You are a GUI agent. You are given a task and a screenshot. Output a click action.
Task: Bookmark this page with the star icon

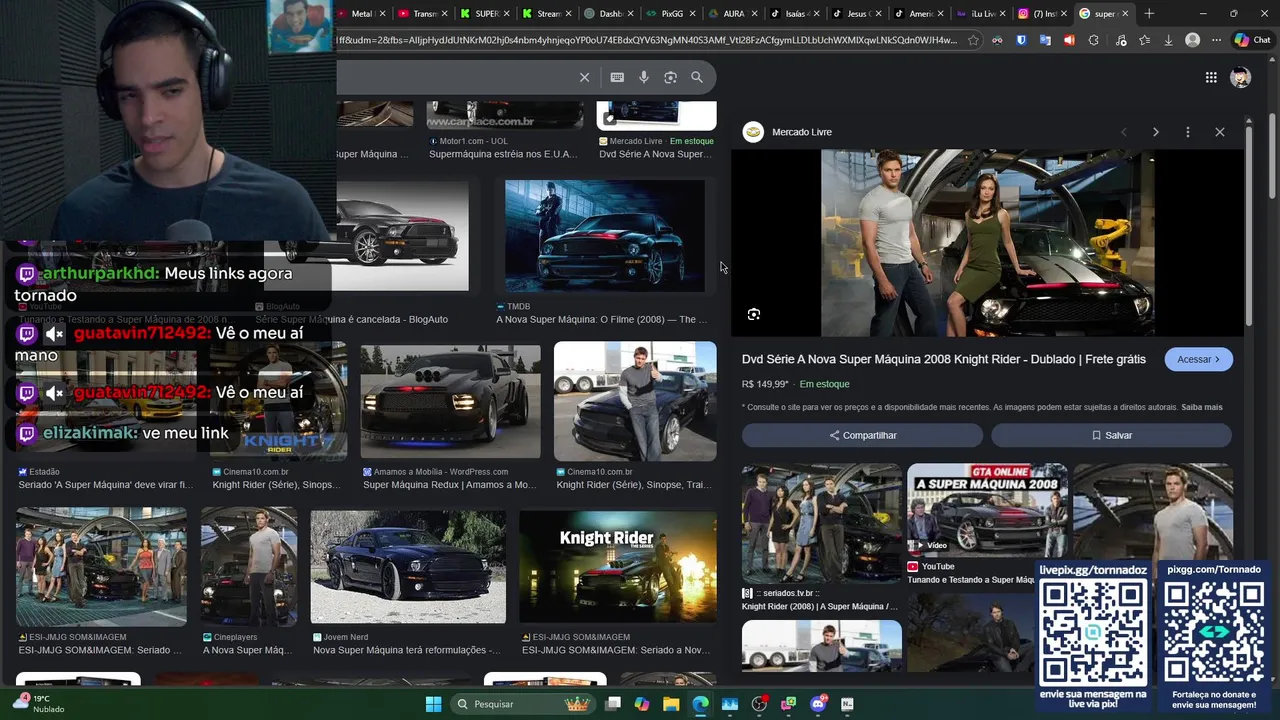(x=973, y=40)
